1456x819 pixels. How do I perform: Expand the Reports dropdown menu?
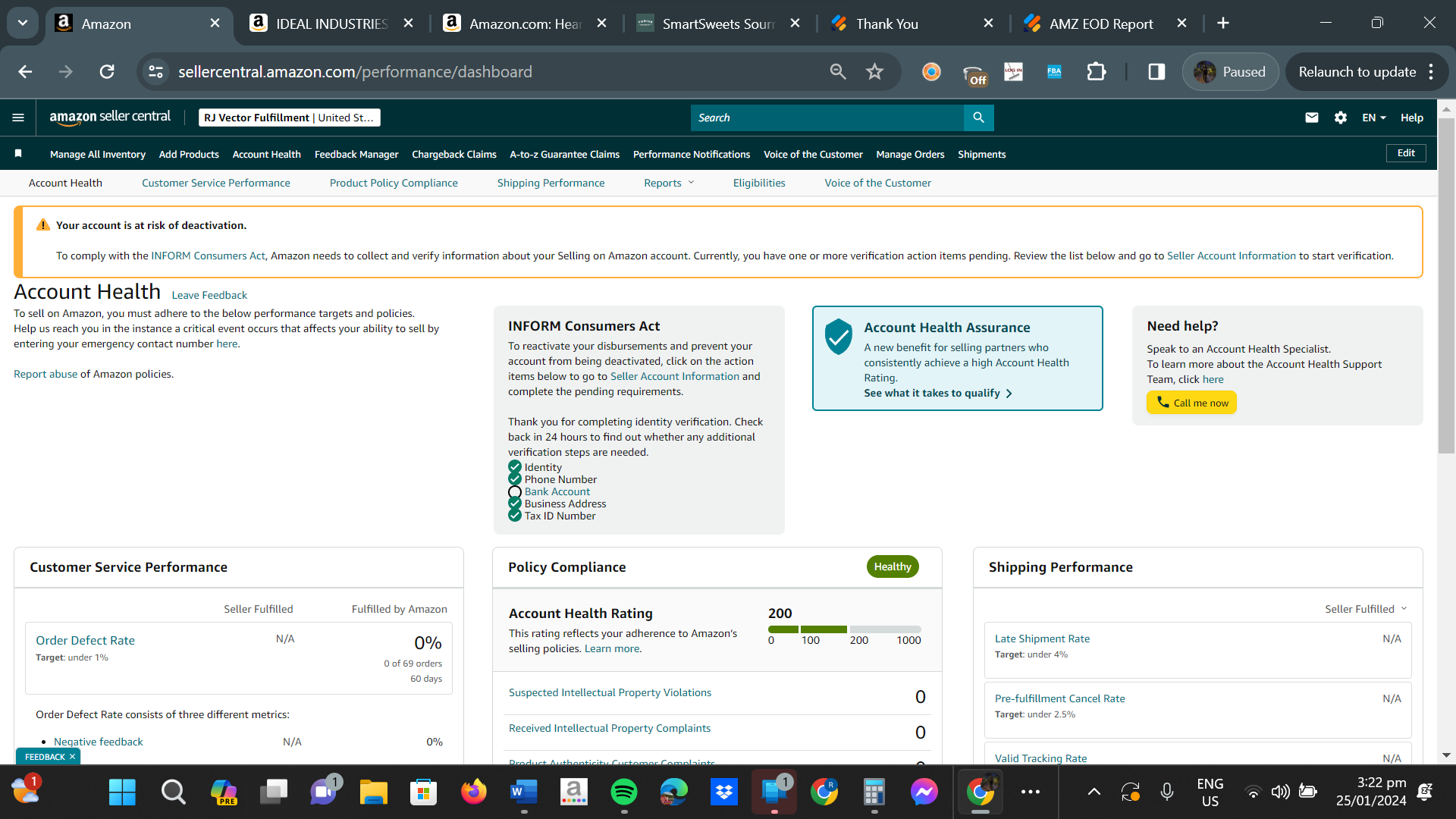[x=669, y=183]
